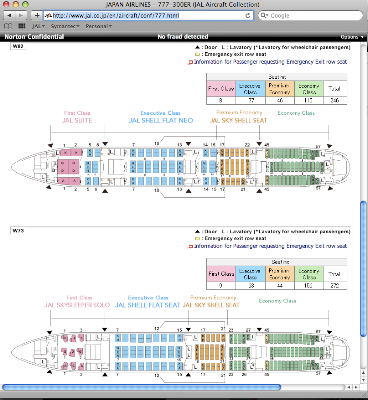Go forward to the next page
Image resolution: width=368 pixels, height=400 pixels.
pyautogui.click(x=21, y=15)
